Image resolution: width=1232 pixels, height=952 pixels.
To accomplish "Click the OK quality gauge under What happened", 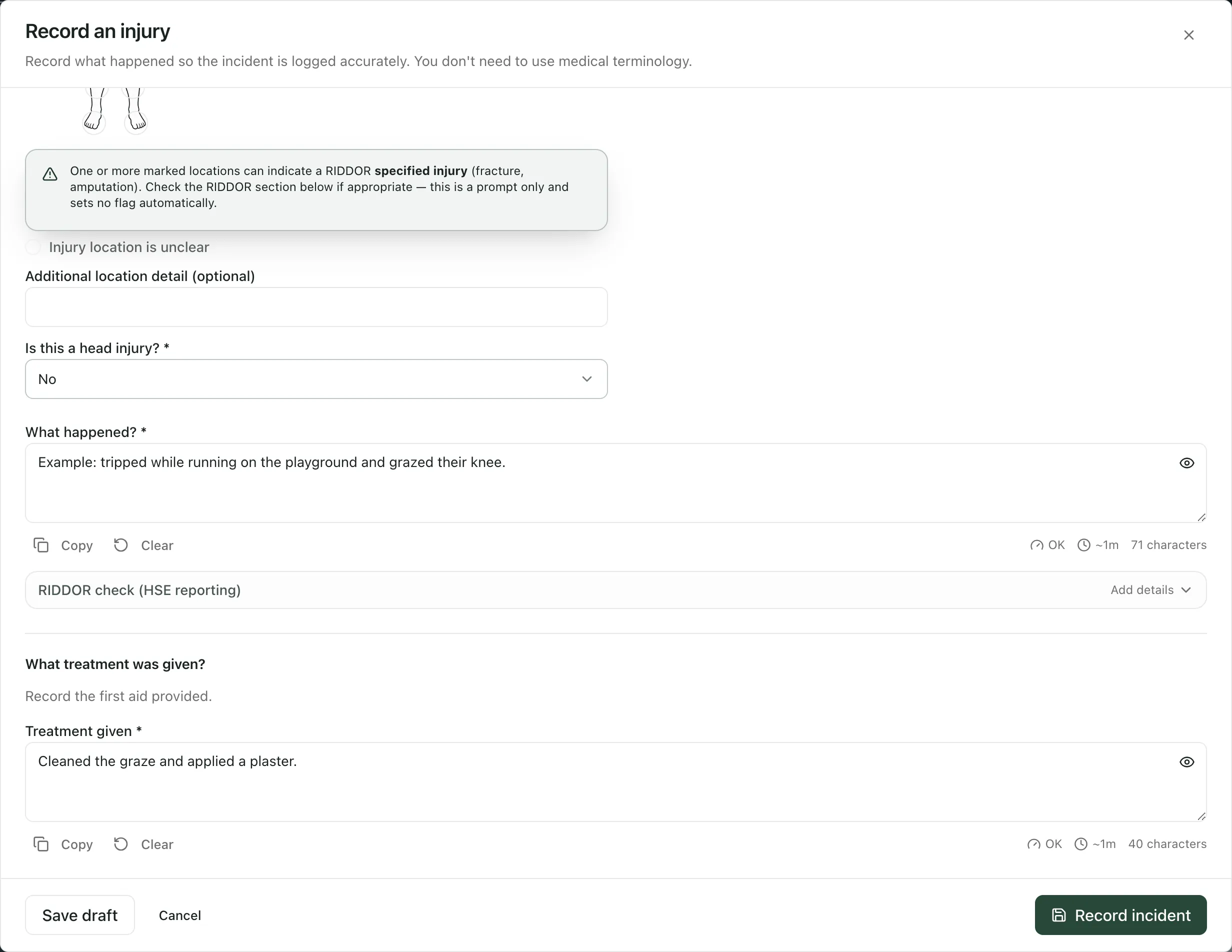I will point(1047,545).
